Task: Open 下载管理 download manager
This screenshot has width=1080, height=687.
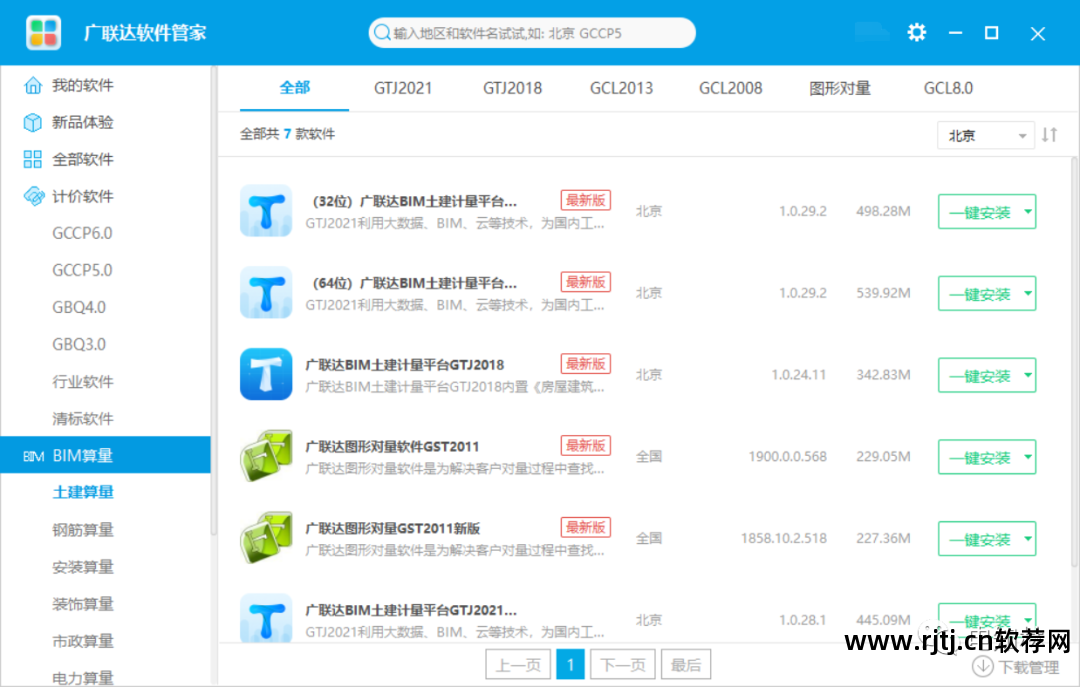Action: (1015, 667)
